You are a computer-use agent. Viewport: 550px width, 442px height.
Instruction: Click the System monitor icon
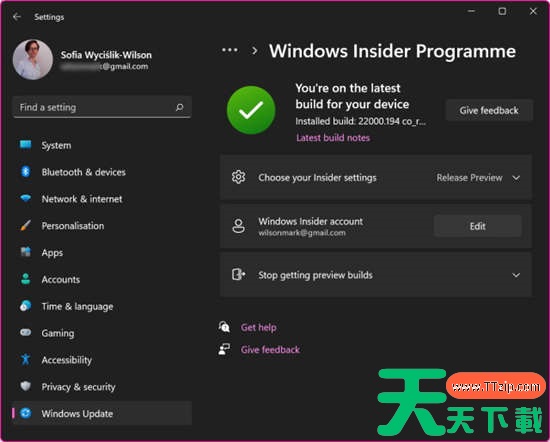pyautogui.click(x=25, y=145)
